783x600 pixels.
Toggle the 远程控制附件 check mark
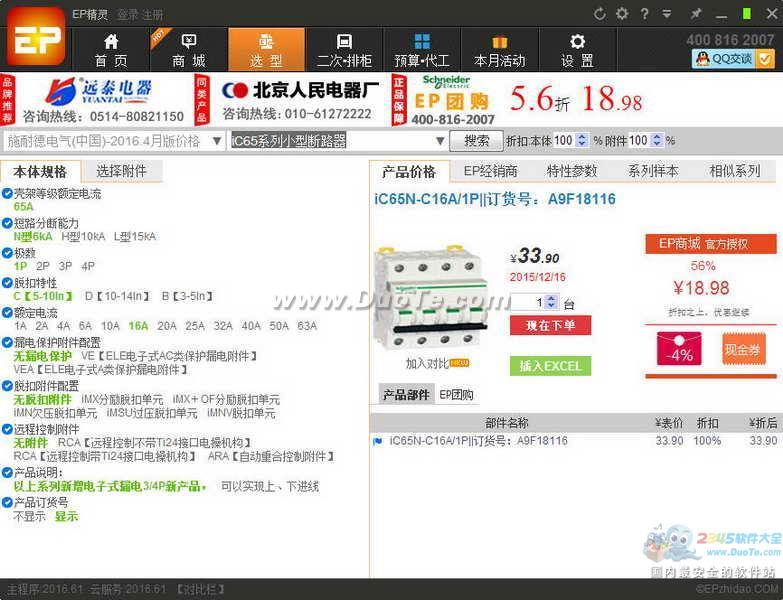(7, 429)
